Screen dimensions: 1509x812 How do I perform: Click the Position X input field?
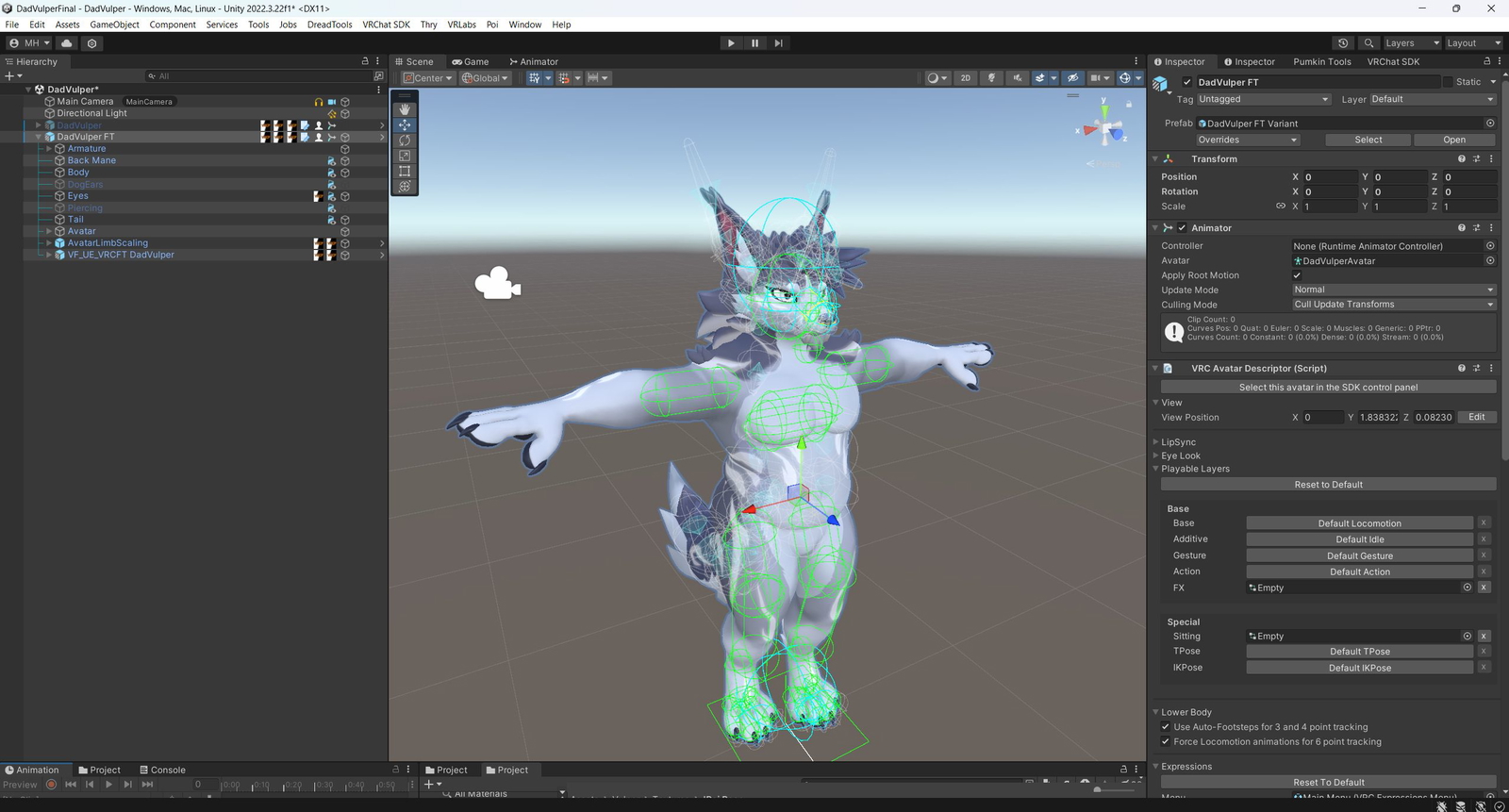click(1329, 177)
